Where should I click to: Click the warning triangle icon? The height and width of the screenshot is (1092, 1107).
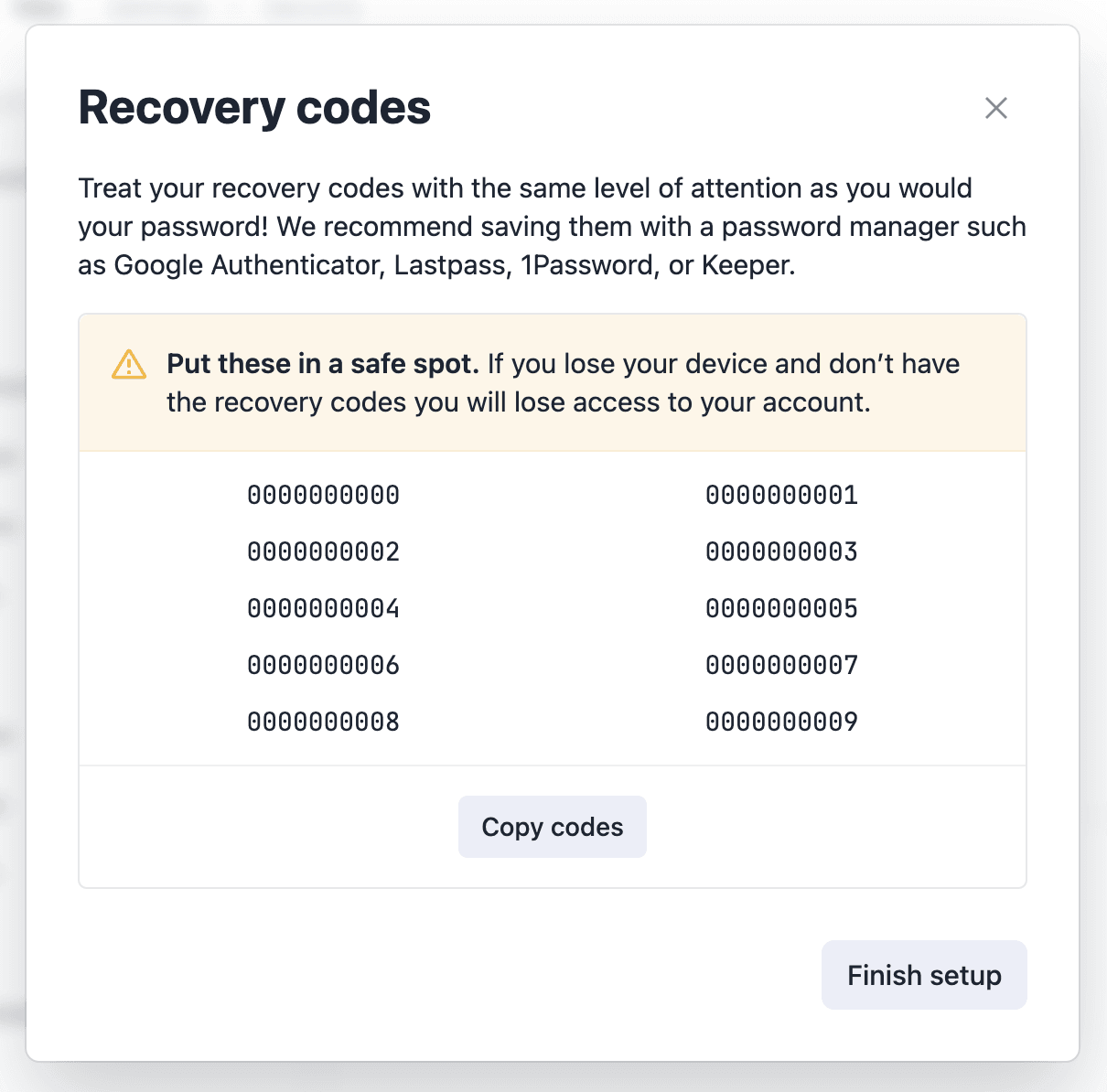tap(128, 364)
